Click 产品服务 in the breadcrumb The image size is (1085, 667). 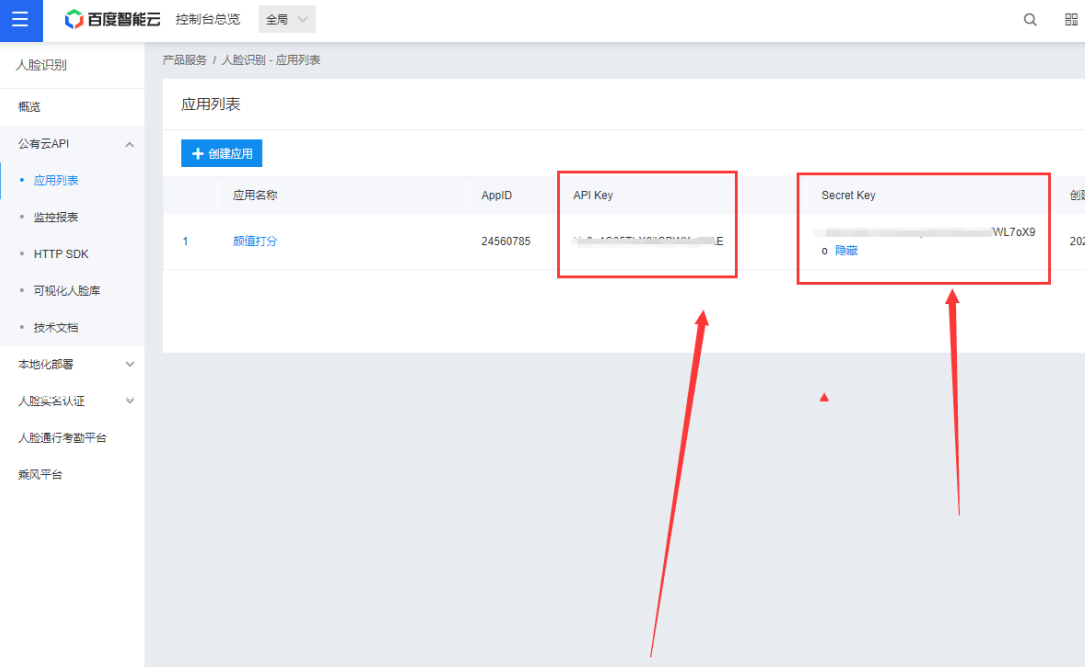tap(184, 60)
